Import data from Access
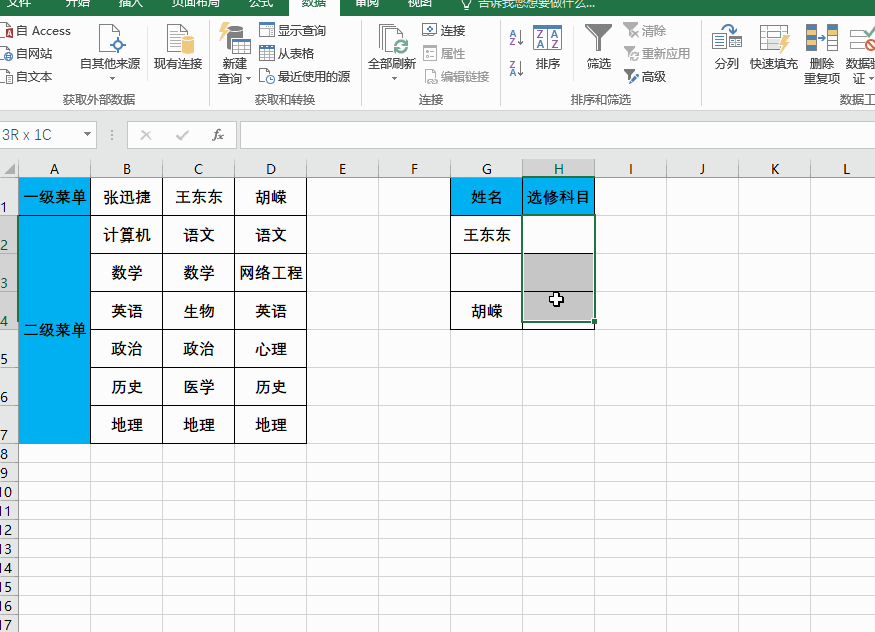This screenshot has height=632, width=875. tap(36, 31)
